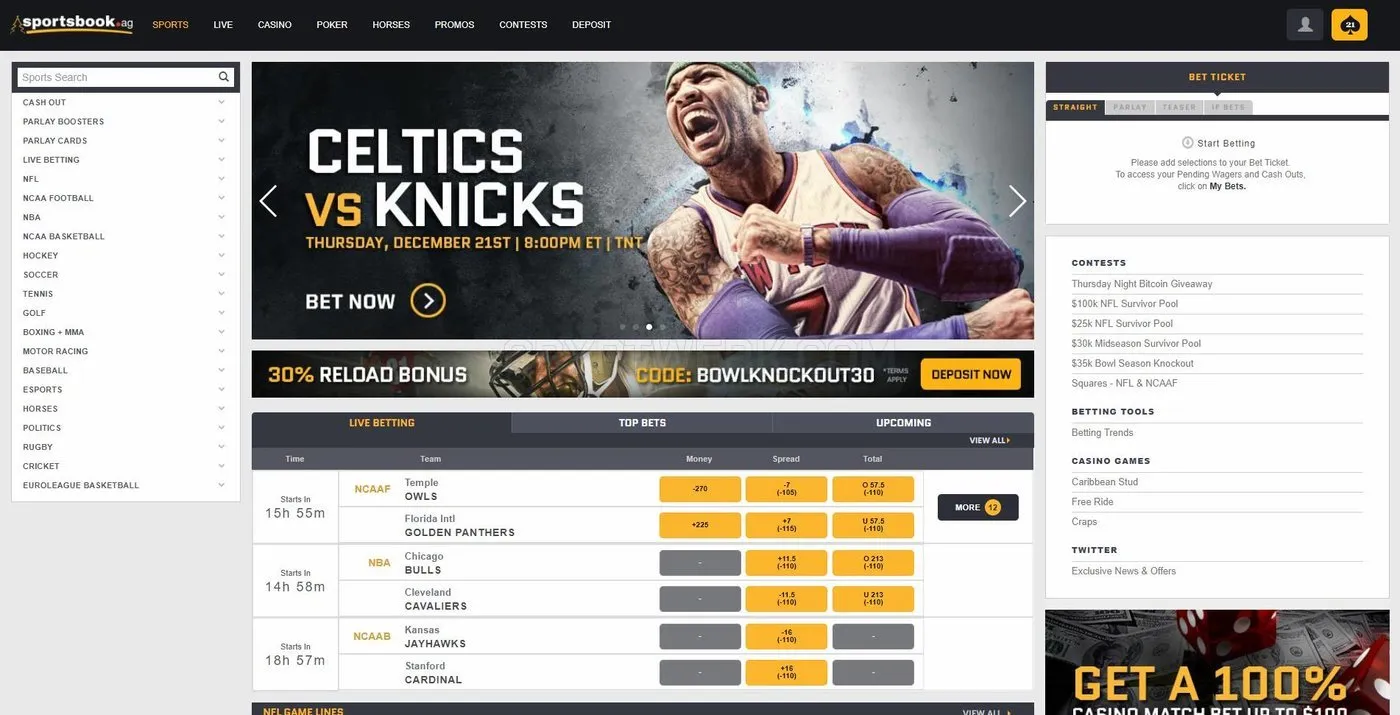The width and height of the screenshot is (1400, 715).
Task: Toggle Chicago Bulls +11.5 spread selection
Action: point(786,562)
